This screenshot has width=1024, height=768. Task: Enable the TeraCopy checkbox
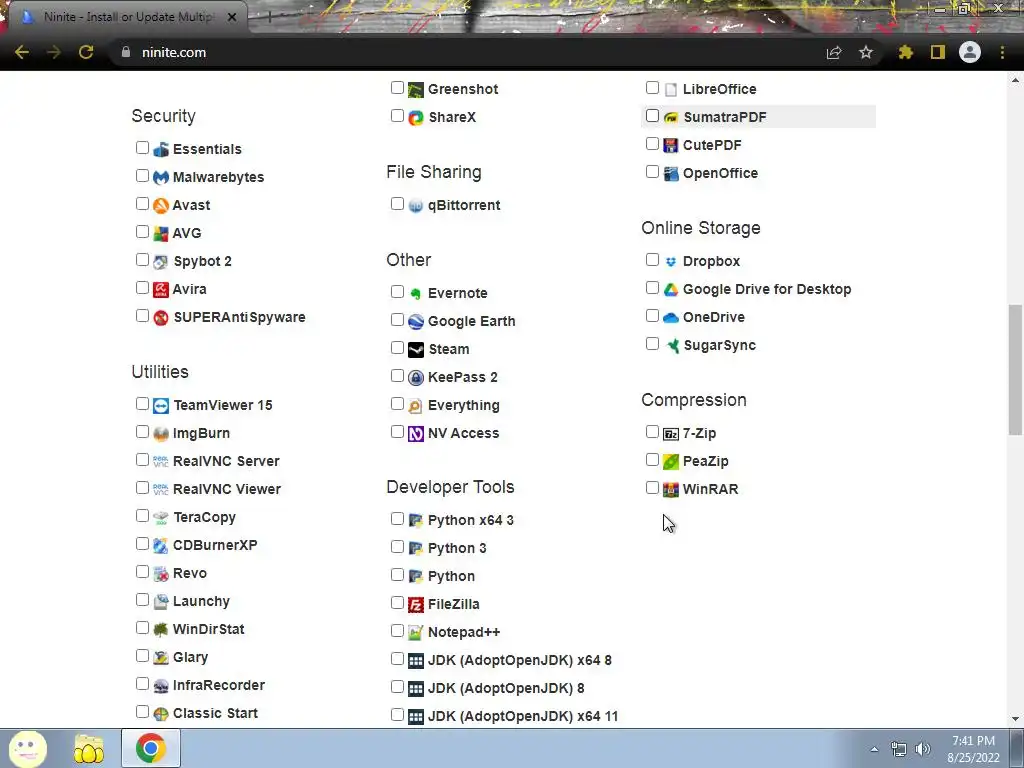point(142,516)
